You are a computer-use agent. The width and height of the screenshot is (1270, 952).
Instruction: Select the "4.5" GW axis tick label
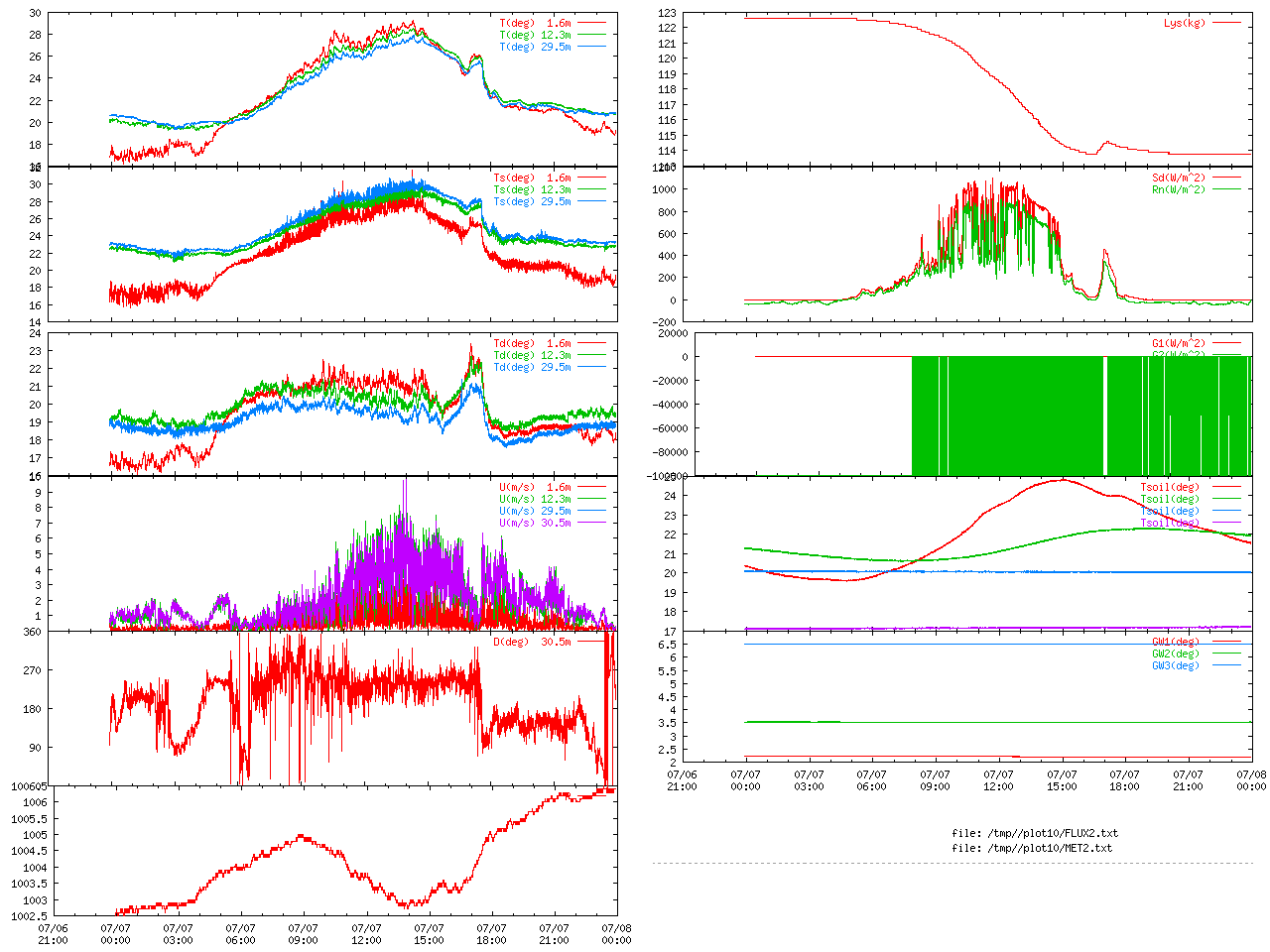(x=667, y=697)
